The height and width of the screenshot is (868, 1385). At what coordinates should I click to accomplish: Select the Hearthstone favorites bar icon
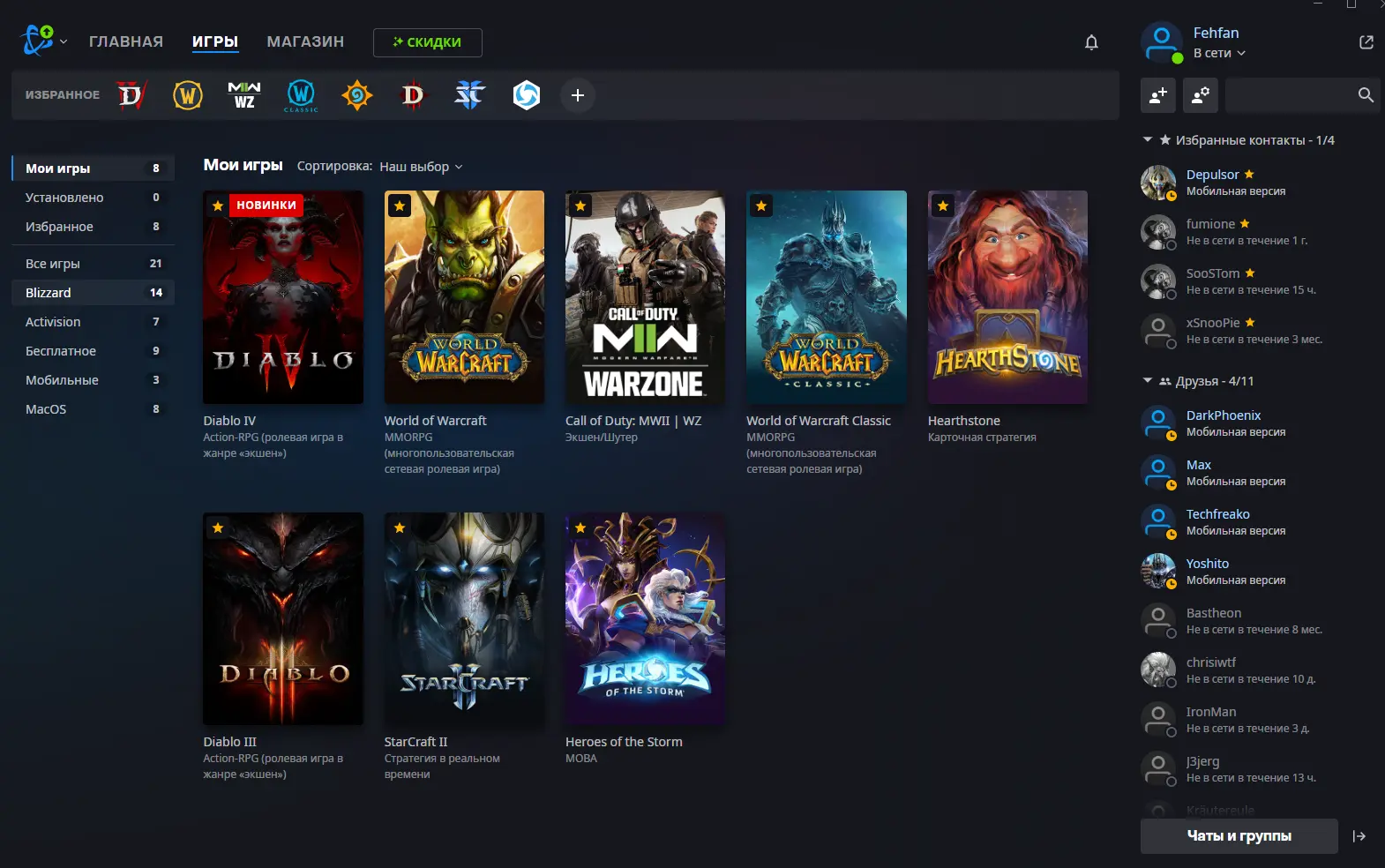pos(357,95)
